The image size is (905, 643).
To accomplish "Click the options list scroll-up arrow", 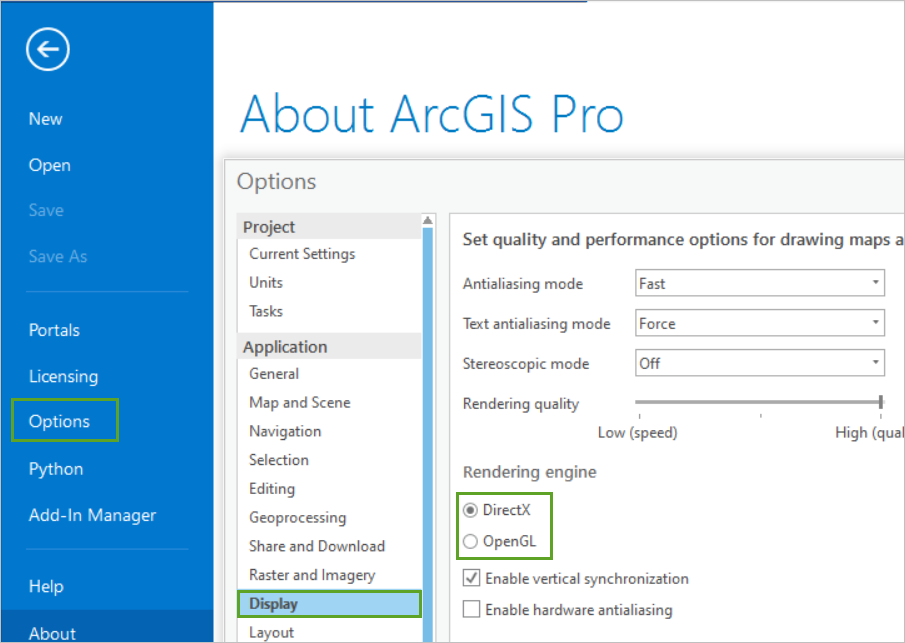I will click(x=428, y=220).
